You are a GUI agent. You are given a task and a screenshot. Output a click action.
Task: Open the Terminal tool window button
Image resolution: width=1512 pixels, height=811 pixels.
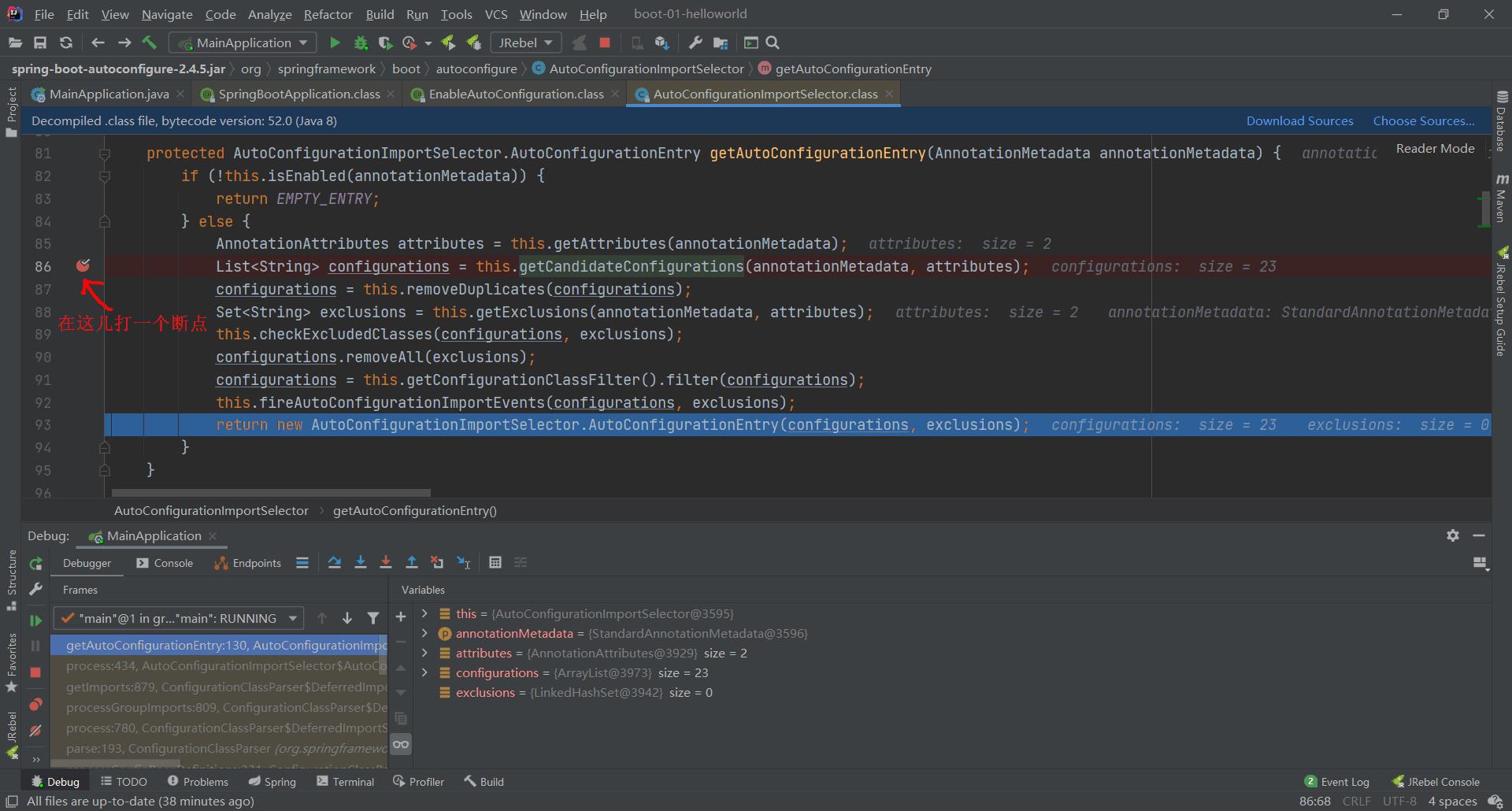tap(345, 781)
